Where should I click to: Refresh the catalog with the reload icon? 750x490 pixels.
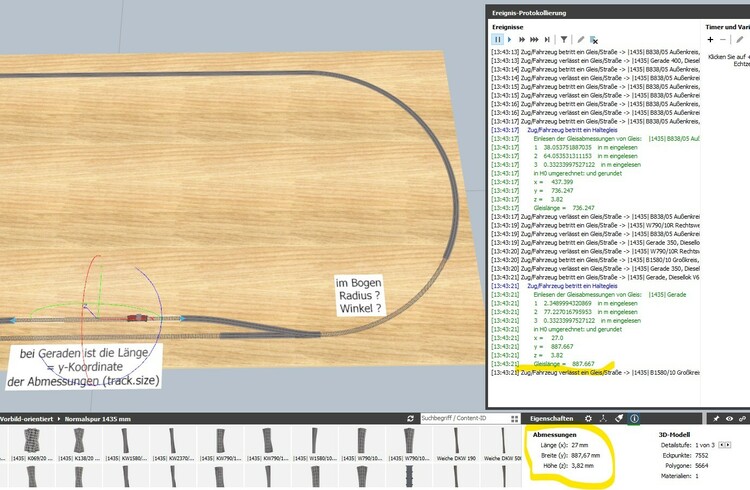point(410,419)
